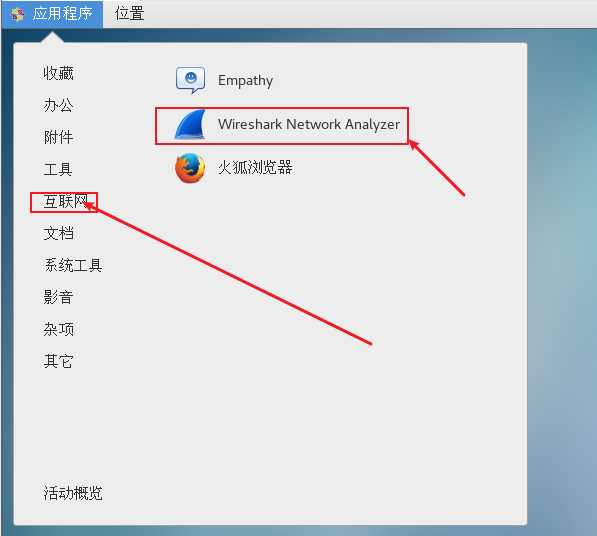Select the 影音 category
Image resolution: width=597 pixels, height=536 pixels.
coord(58,297)
